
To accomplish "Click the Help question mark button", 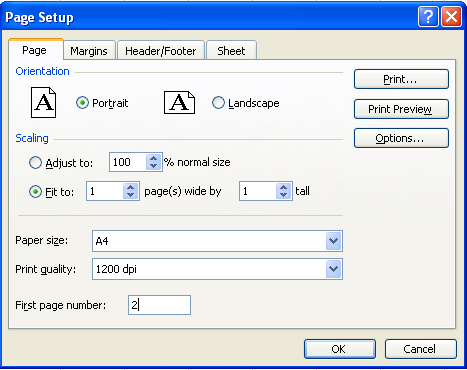I will (x=428, y=17).
